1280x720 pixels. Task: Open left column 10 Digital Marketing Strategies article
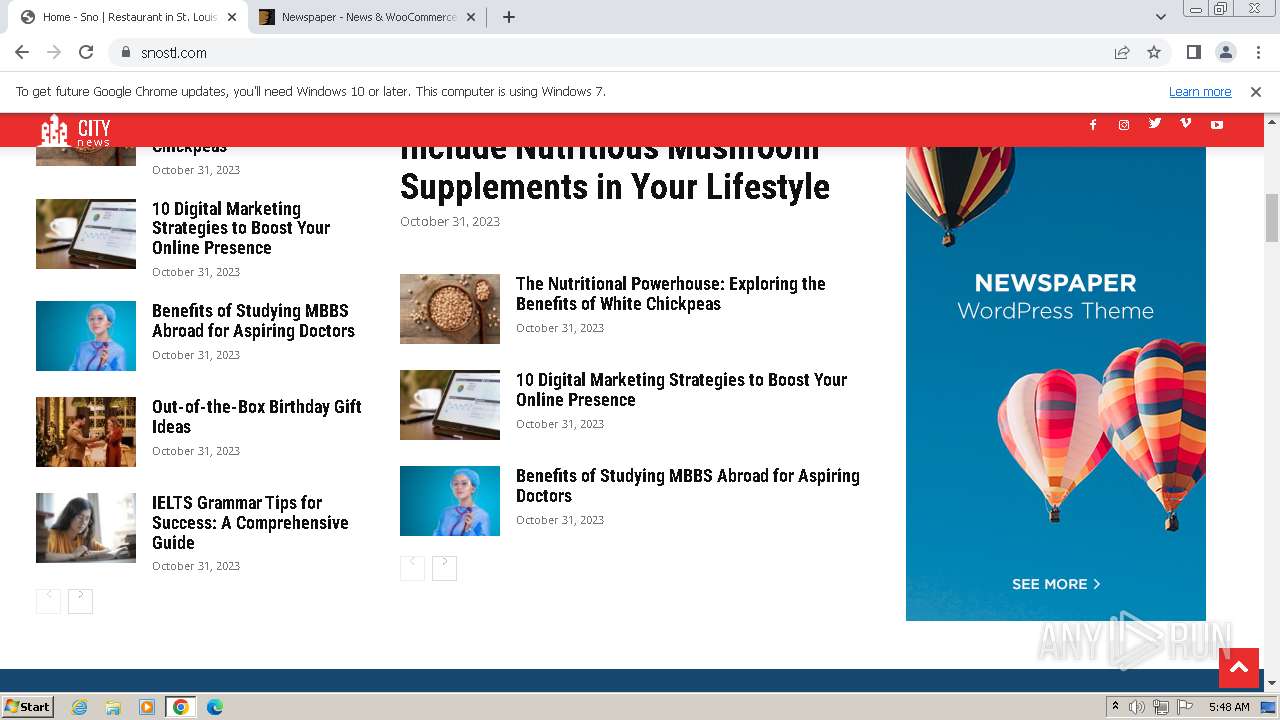pos(241,228)
